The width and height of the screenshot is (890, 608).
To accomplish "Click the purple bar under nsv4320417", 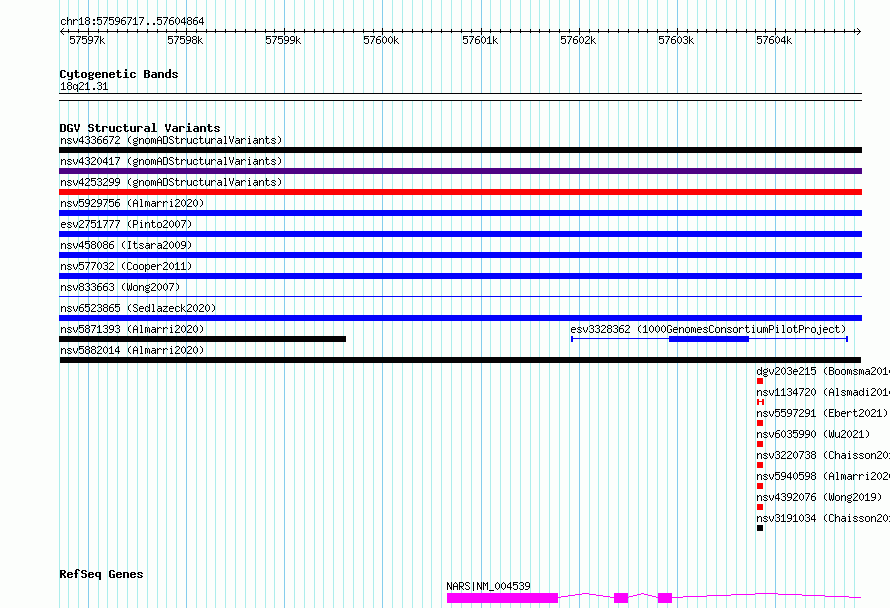I will tap(460, 171).
